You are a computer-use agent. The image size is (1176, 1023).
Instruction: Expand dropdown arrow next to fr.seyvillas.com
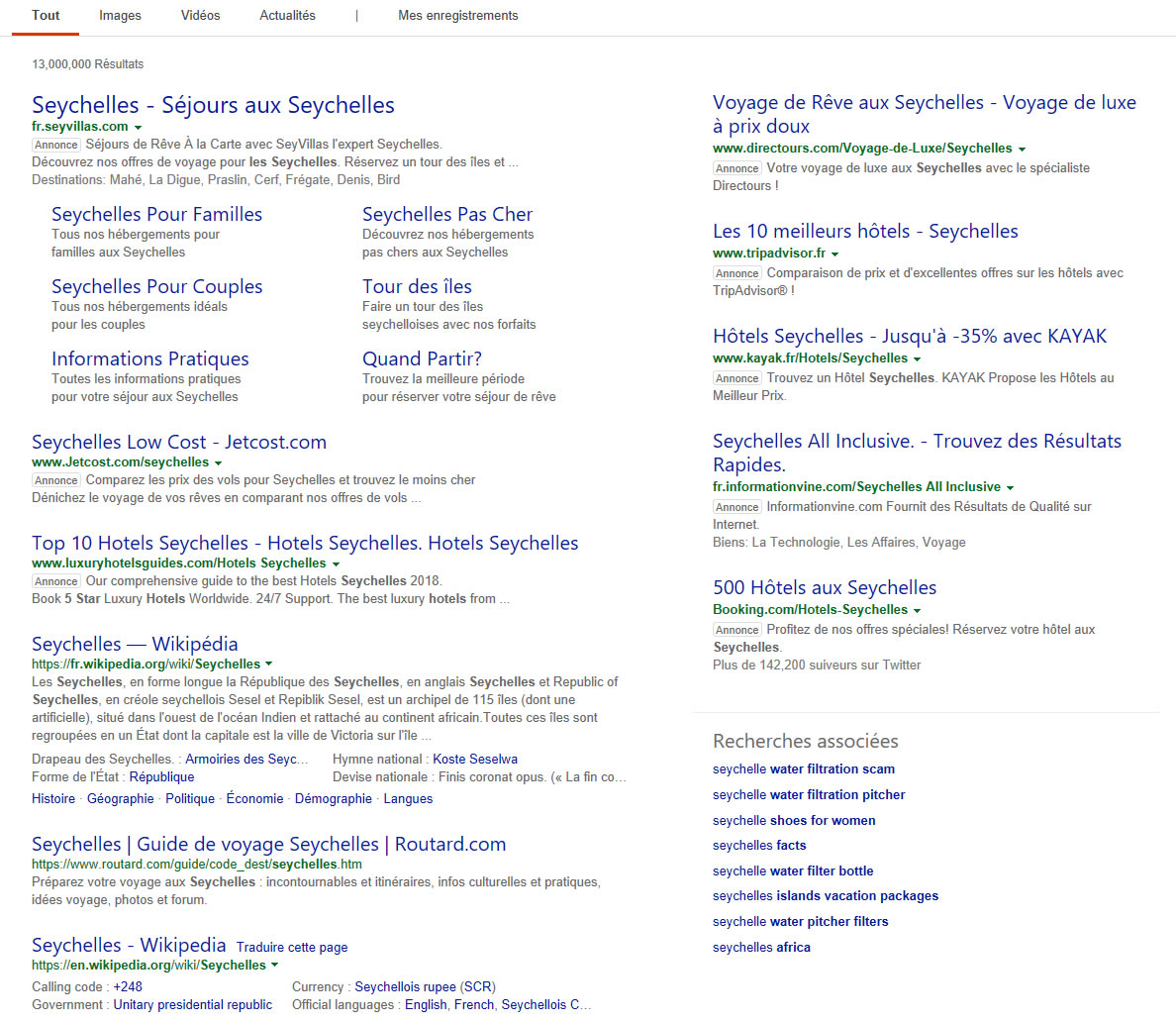coord(138,128)
